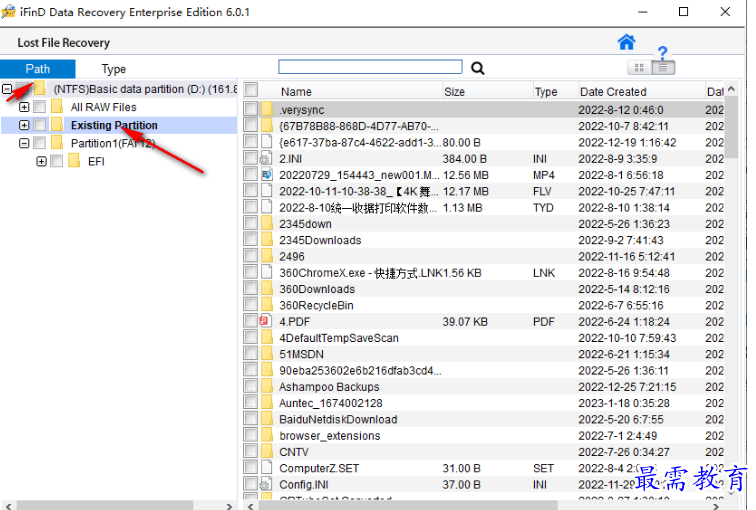Tick the All RAW Files tree checkbox
The height and width of the screenshot is (510, 756).
pos(40,107)
